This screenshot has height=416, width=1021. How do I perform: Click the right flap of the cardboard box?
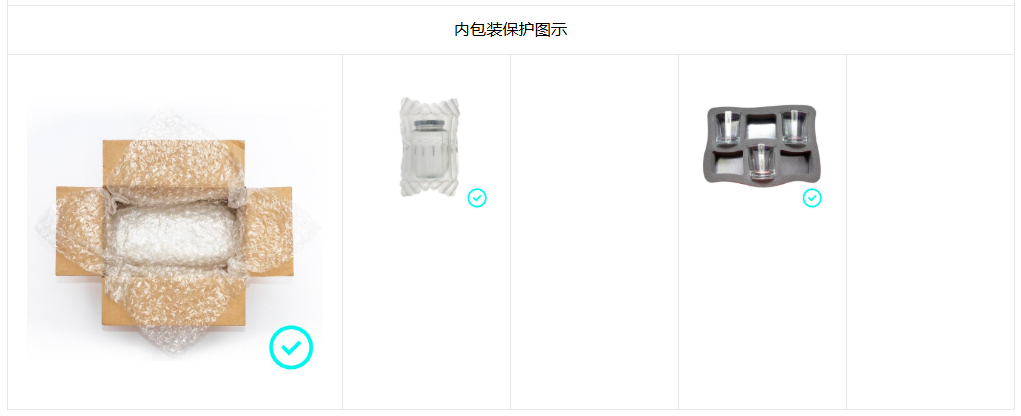tap(268, 231)
